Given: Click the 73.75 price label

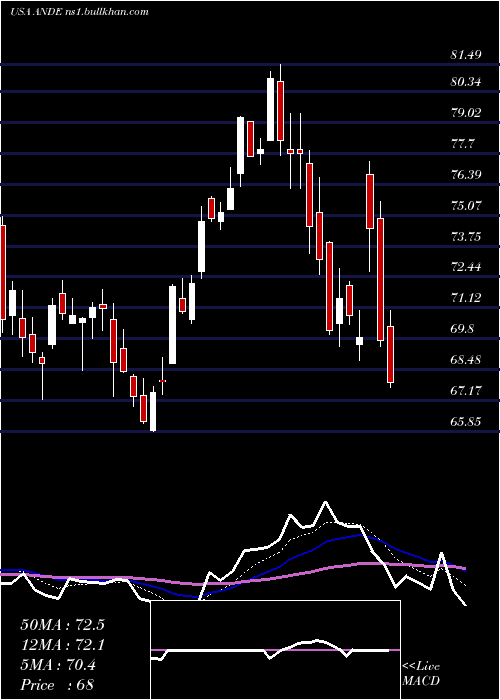Looking at the screenshot, I should [466, 237].
